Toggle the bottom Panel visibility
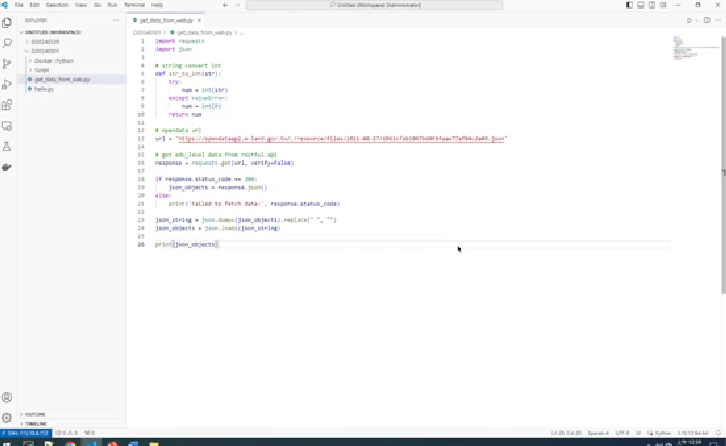Image resolution: width=726 pixels, height=446 pixels. 641,5
